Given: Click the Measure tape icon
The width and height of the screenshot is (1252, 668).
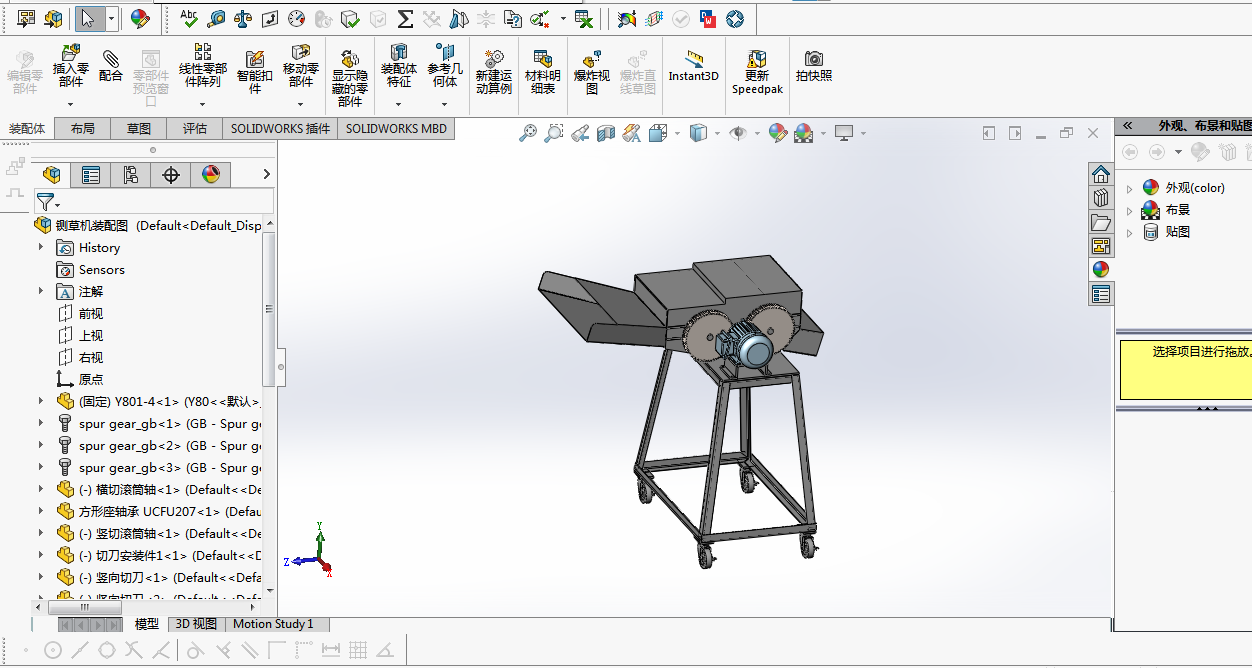Looking at the screenshot, I should pyautogui.click(x=216, y=18).
